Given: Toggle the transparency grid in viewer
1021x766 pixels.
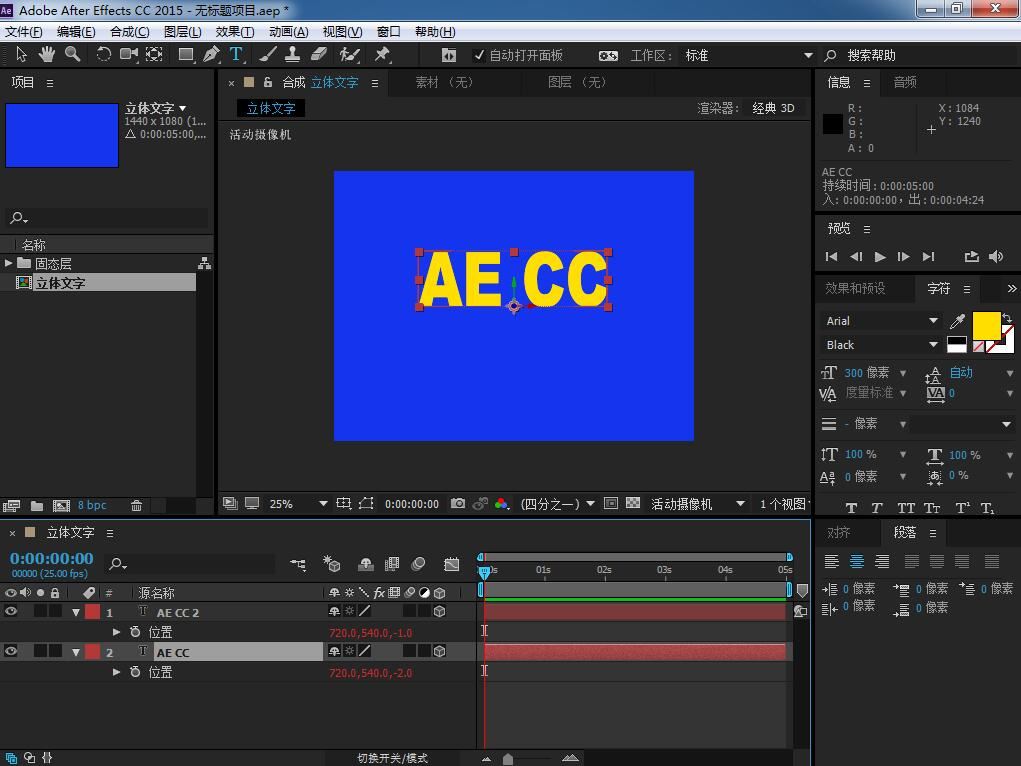Looking at the screenshot, I should 633,504.
